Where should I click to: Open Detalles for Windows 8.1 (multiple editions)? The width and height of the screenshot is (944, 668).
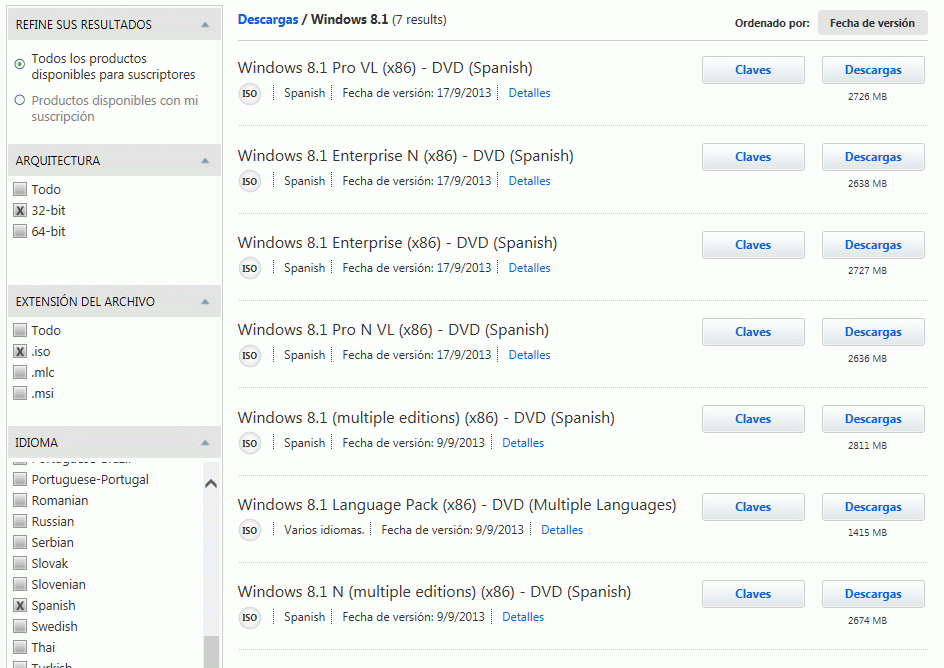[523, 443]
